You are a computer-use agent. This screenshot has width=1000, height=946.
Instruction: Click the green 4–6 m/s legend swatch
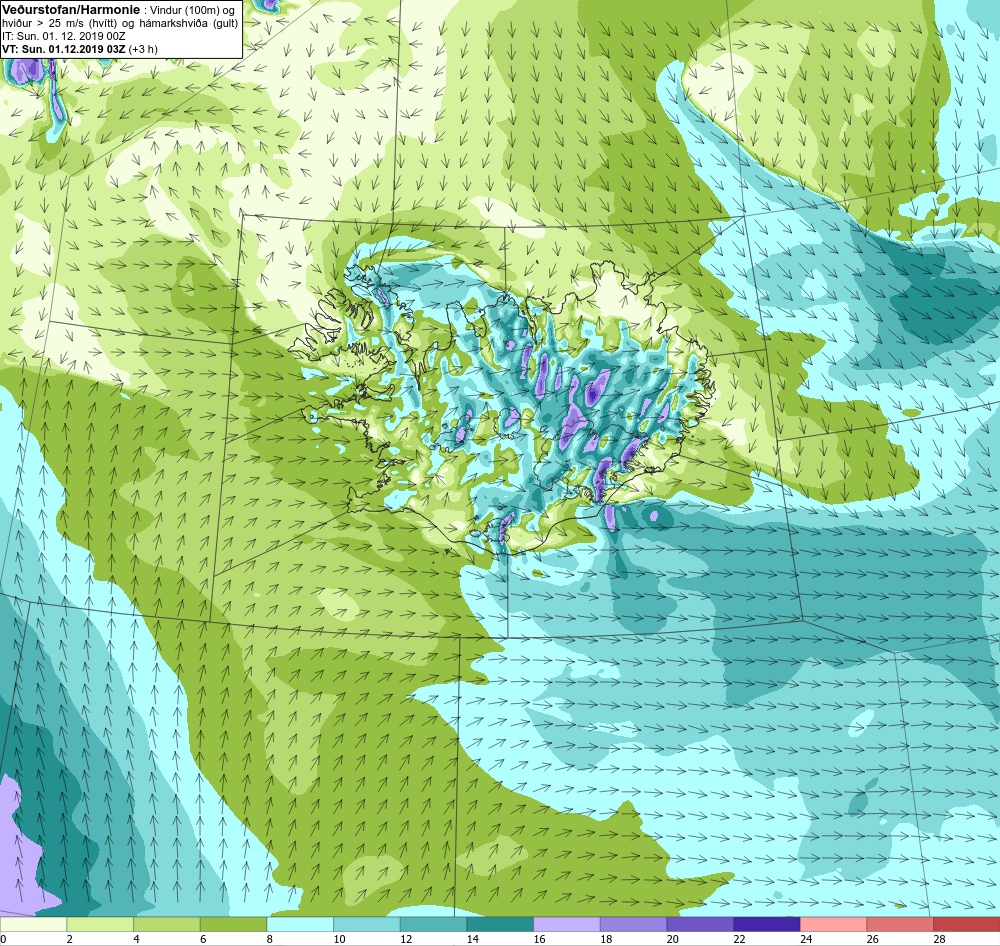click(x=166, y=924)
